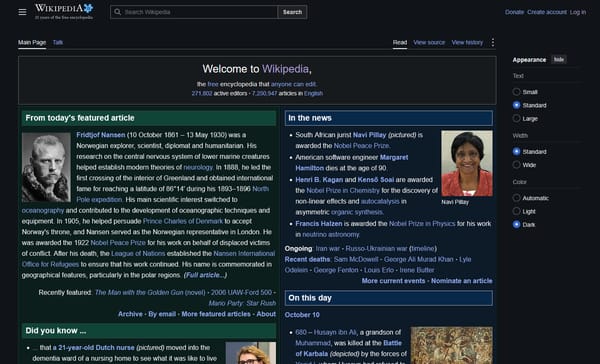Open Henri B. Kagan link

[x=319, y=180]
